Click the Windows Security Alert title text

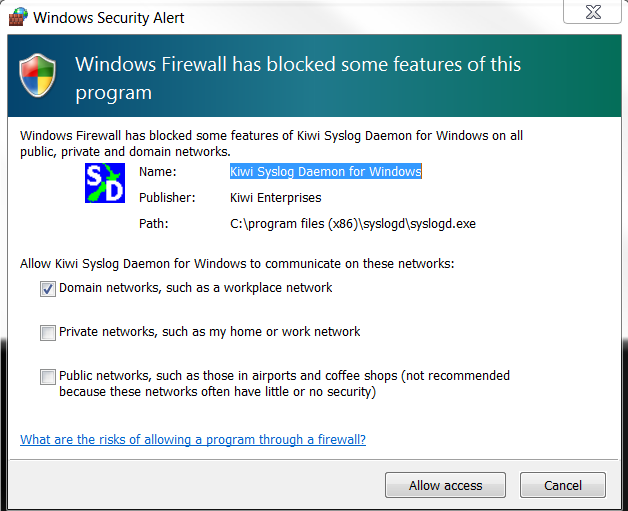tap(109, 17)
